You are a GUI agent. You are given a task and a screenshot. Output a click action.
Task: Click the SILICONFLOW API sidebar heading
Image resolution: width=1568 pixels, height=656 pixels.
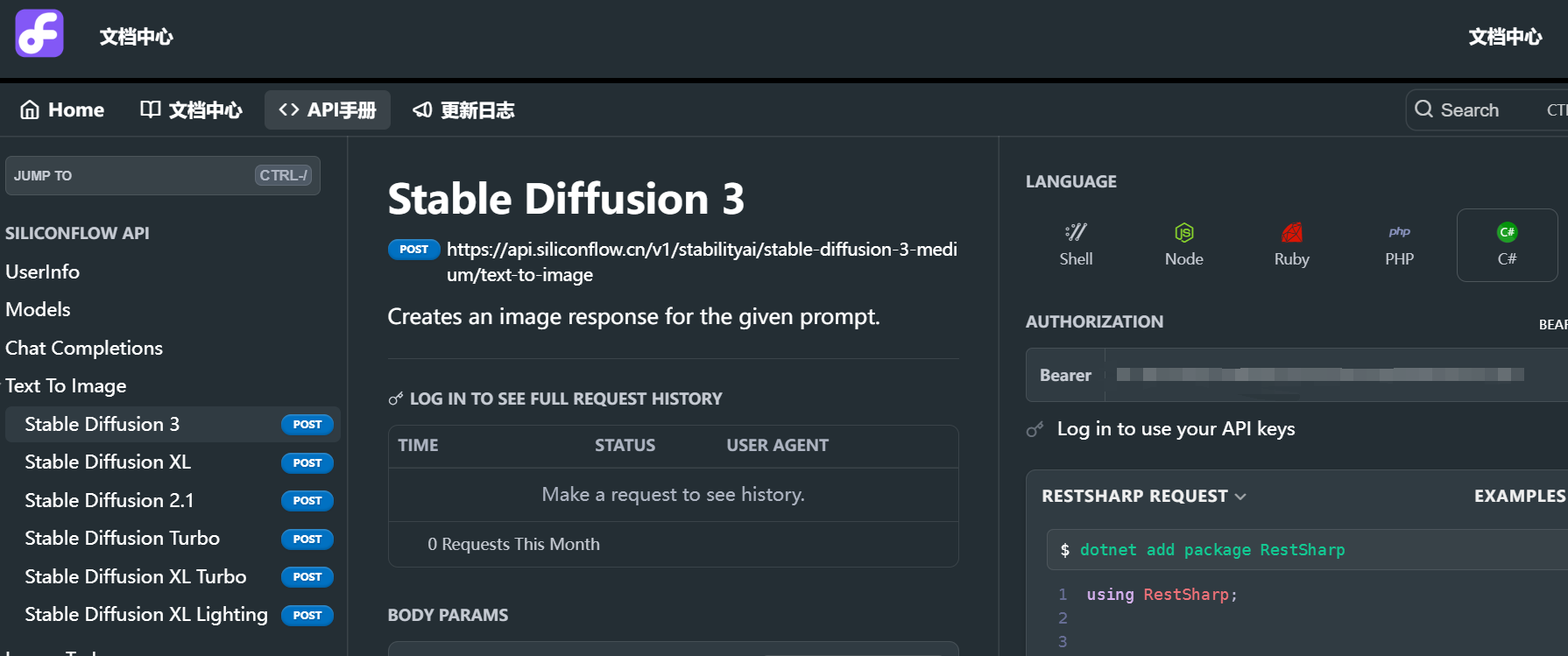[77, 234]
